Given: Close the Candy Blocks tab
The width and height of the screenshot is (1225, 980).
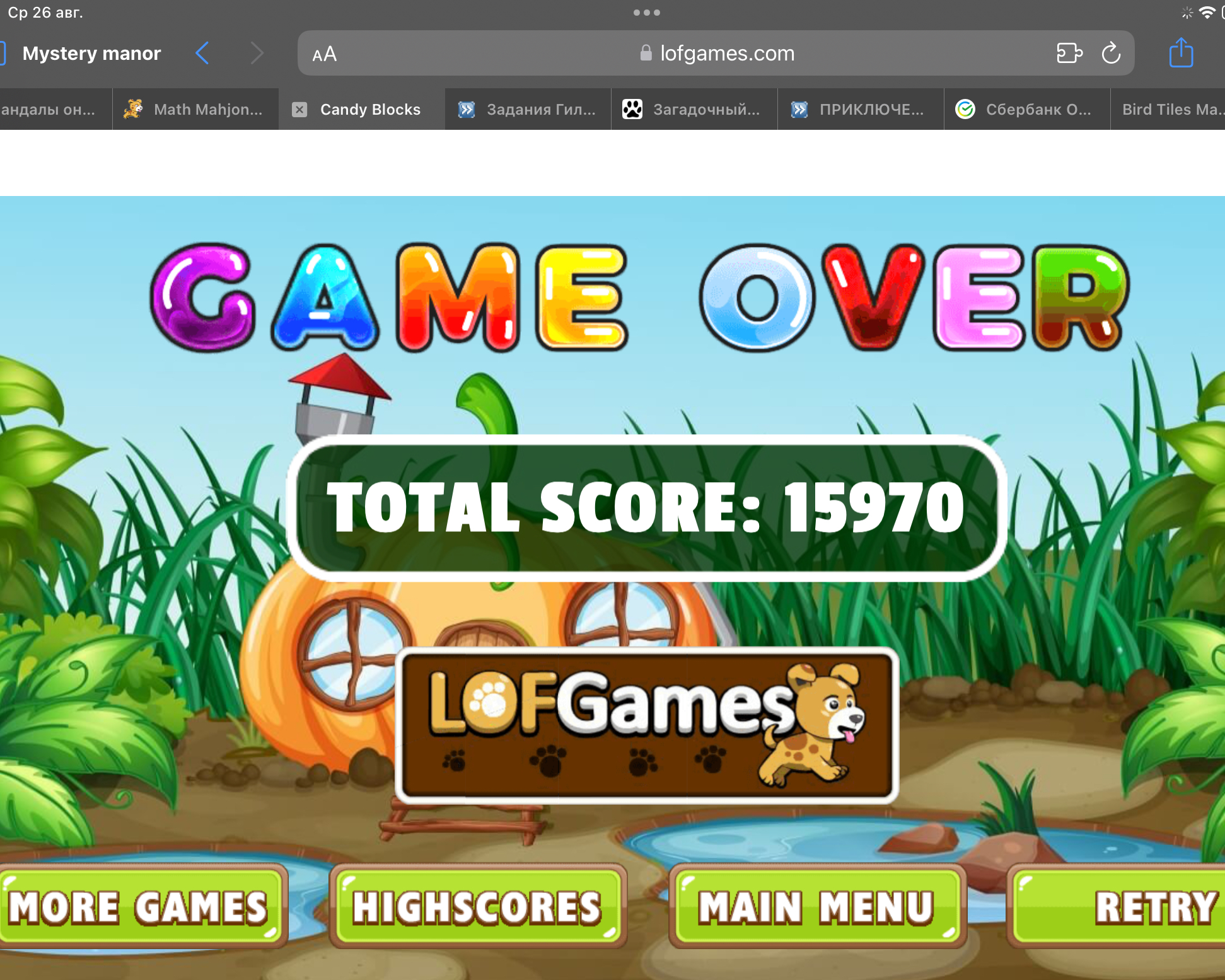Looking at the screenshot, I should (299, 110).
